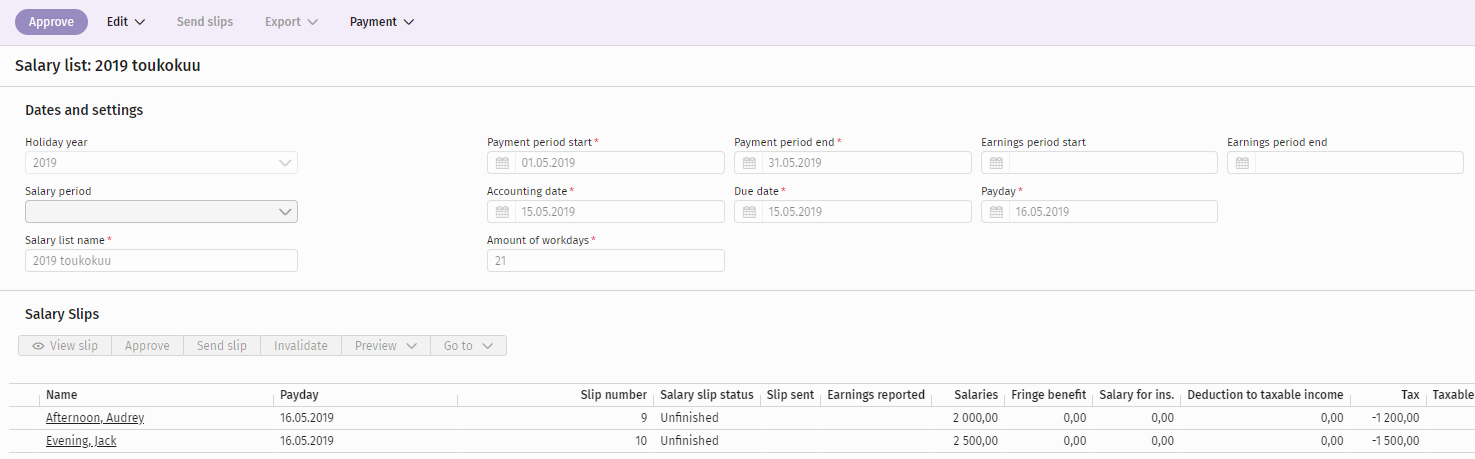Click the Payday date input field
The height and width of the screenshot is (459, 1475).
(1100, 212)
